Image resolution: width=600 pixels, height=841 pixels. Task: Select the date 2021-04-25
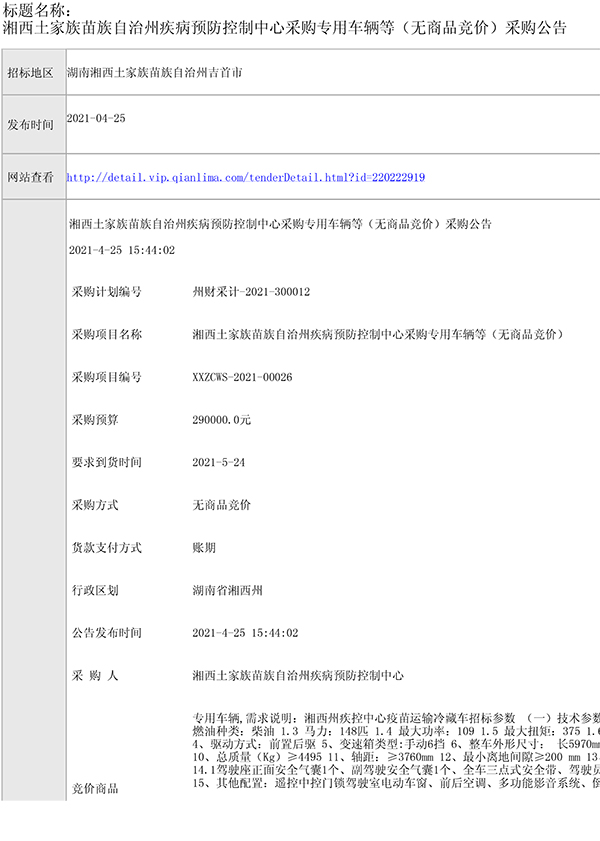point(96,118)
